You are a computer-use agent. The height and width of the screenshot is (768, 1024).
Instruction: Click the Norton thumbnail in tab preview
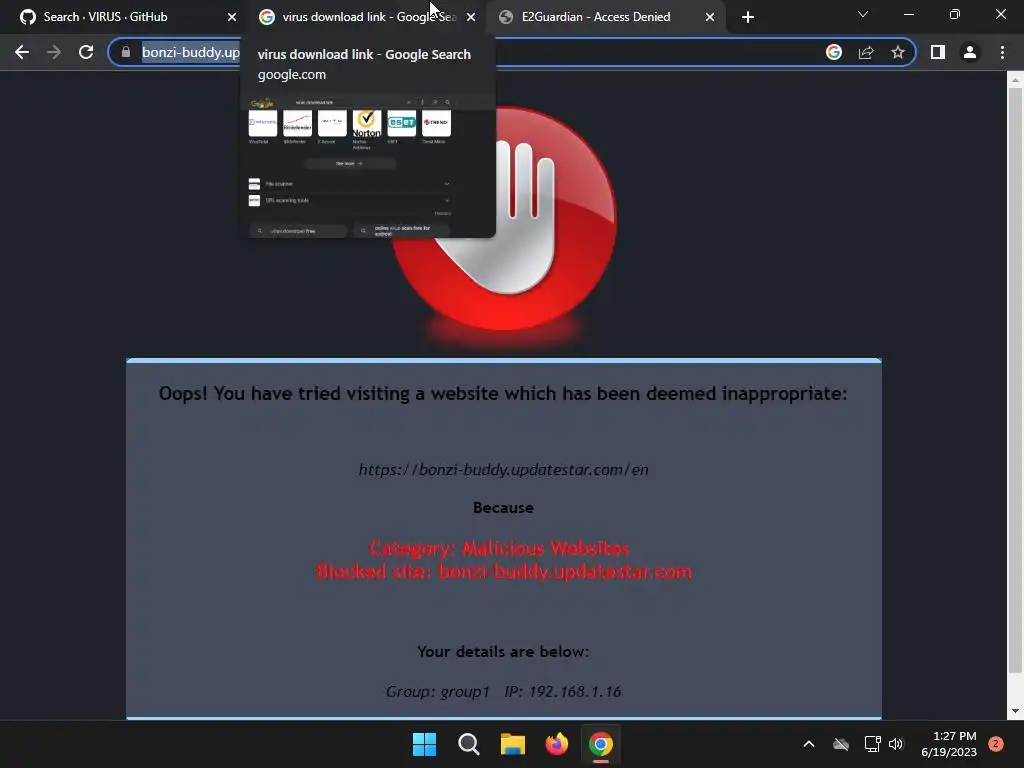367,124
